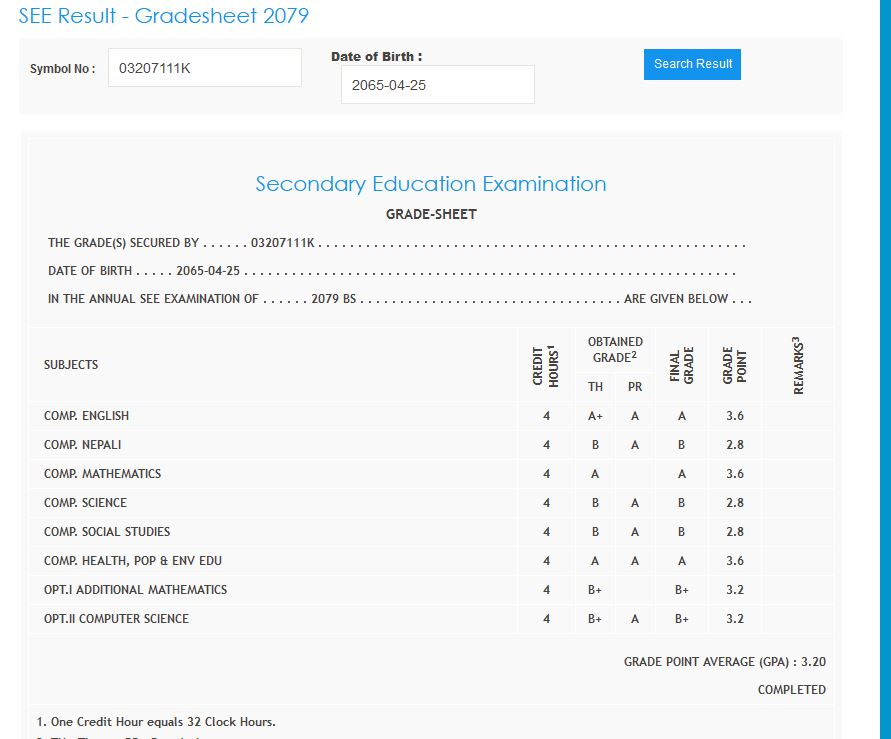Focus the Symbol No input field
The height and width of the screenshot is (739, 891).
pyautogui.click(x=204, y=68)
